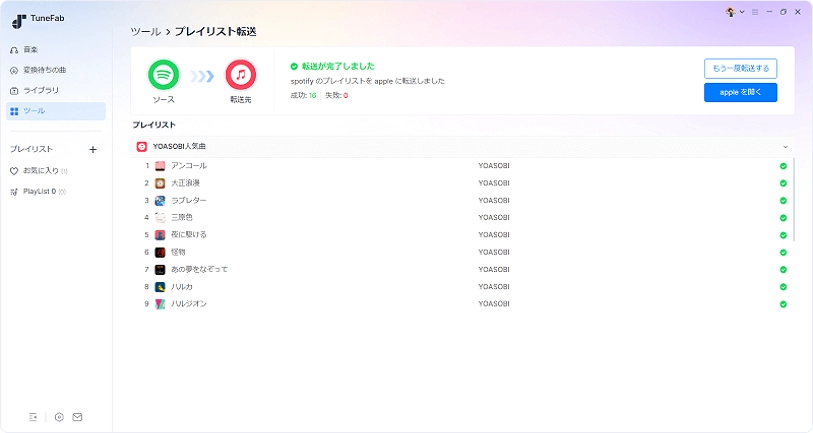This screenshot has height=433, width=813.
Task: Click the playlist vertical scrollbar
Action: click(794, 200)
